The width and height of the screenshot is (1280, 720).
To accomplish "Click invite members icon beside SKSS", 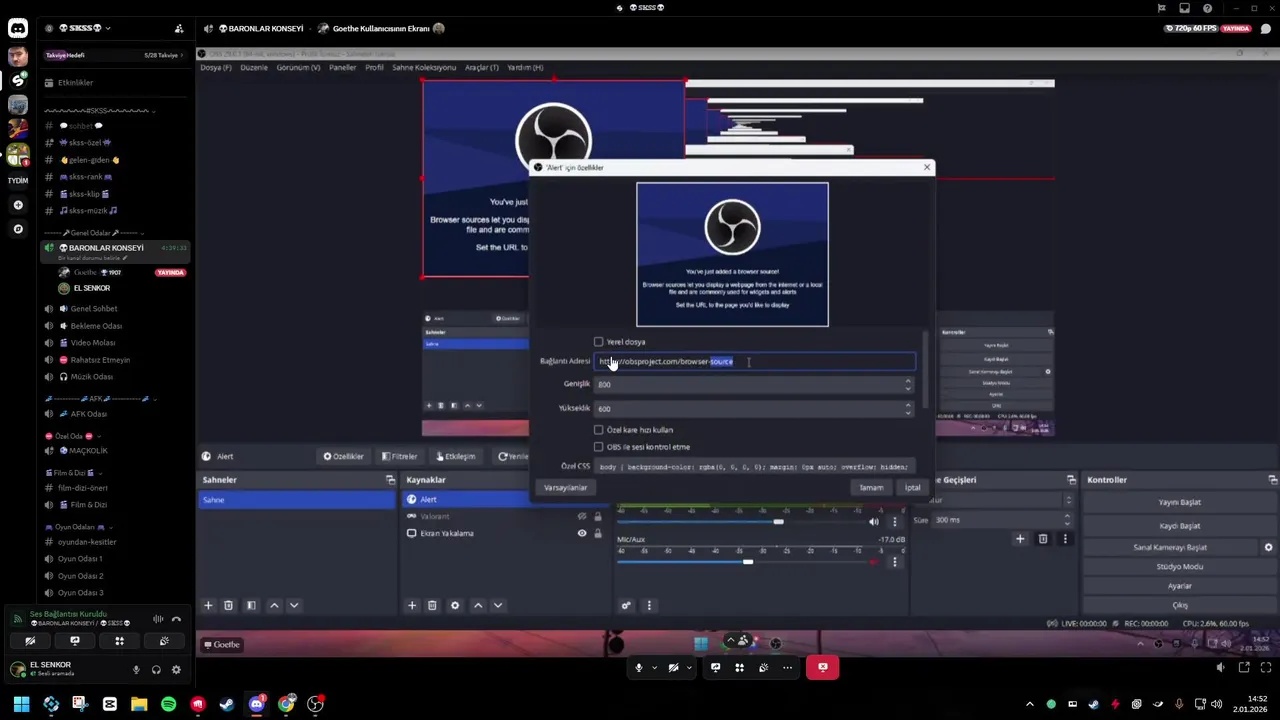I will (x=179, y=29).
